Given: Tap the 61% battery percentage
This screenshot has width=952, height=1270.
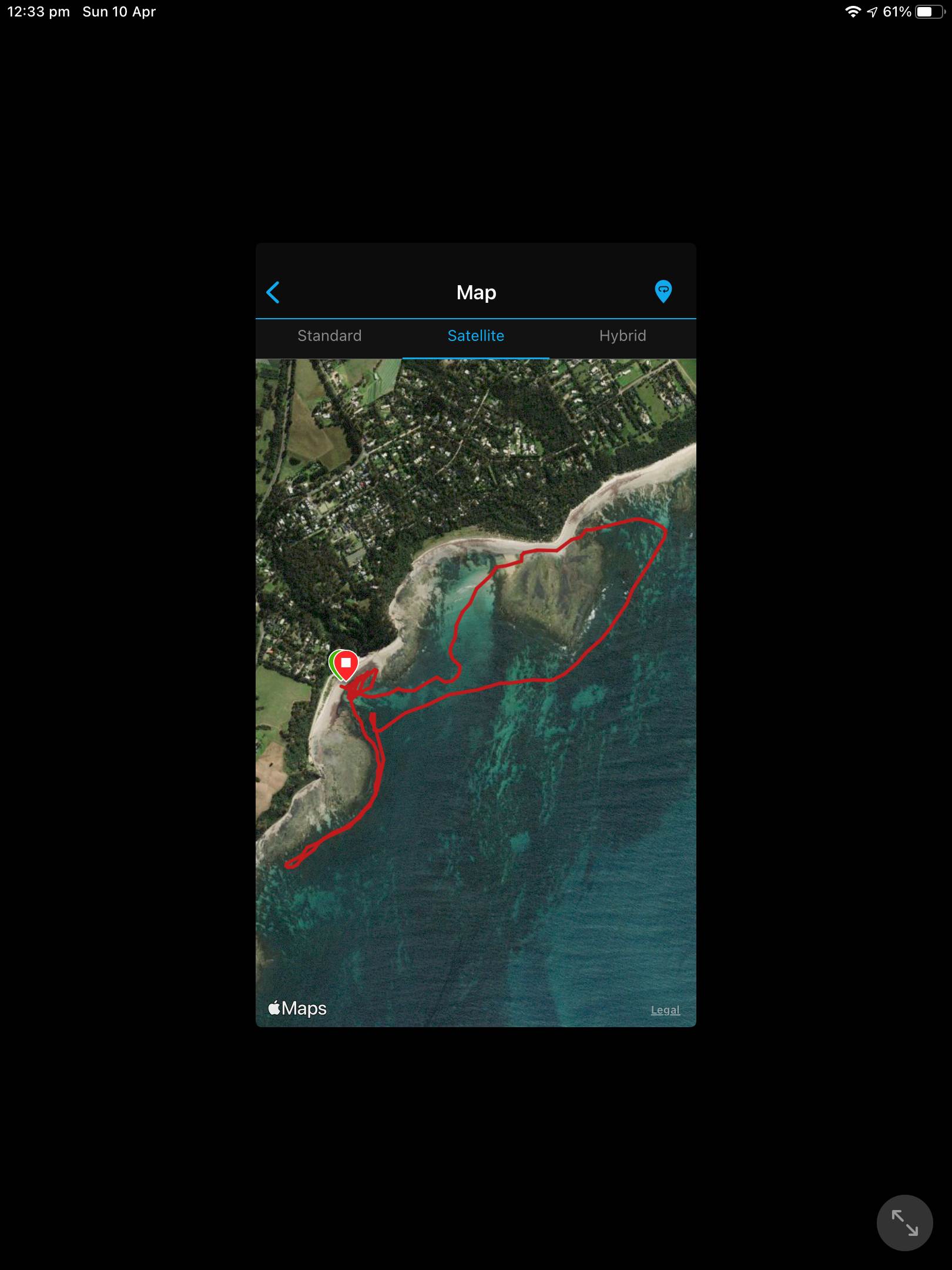Looking at the screenshot, I should pyautogui.click(x=897, y=12).
